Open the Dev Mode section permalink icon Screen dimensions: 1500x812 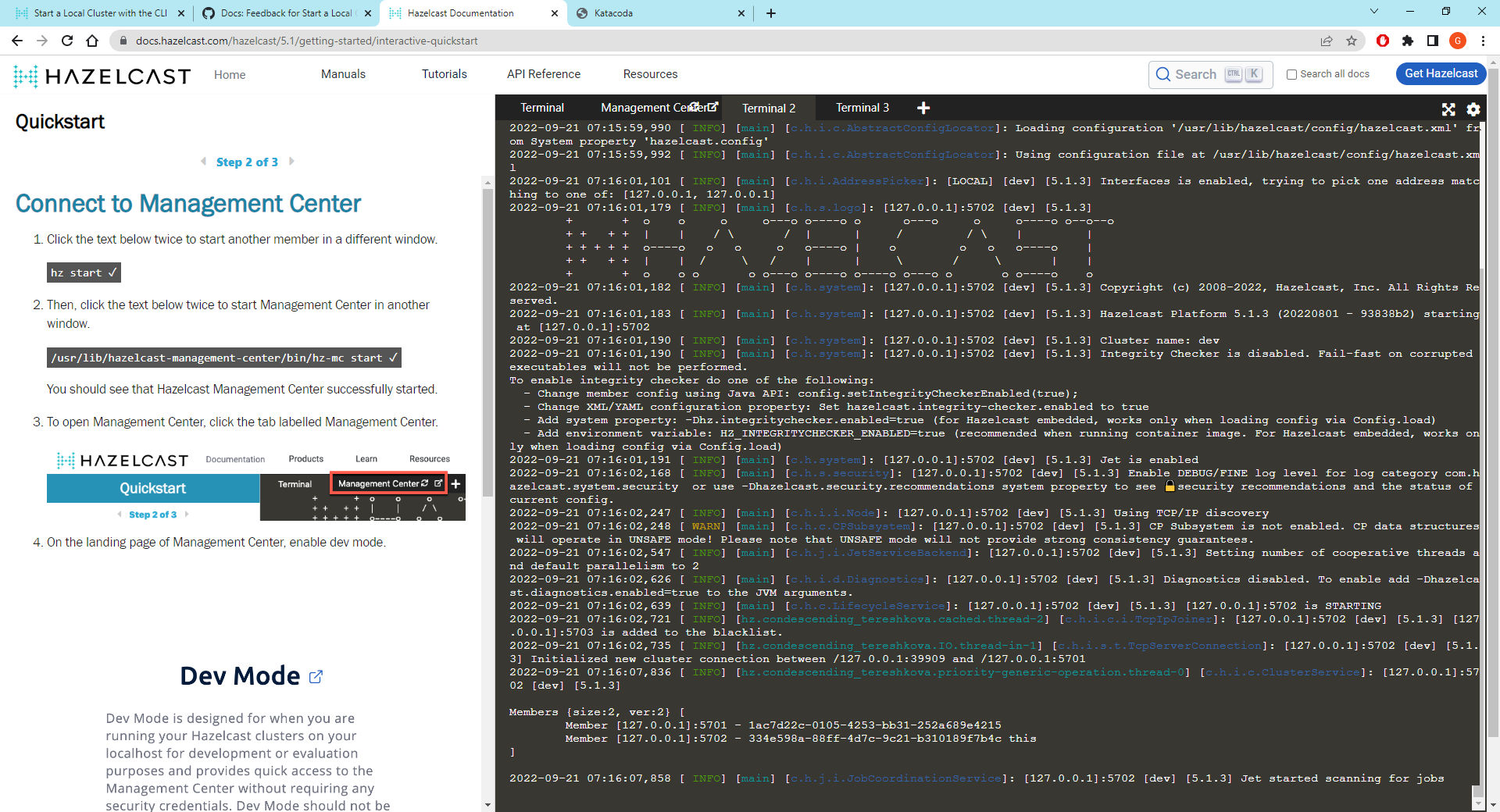click(316, 677)
